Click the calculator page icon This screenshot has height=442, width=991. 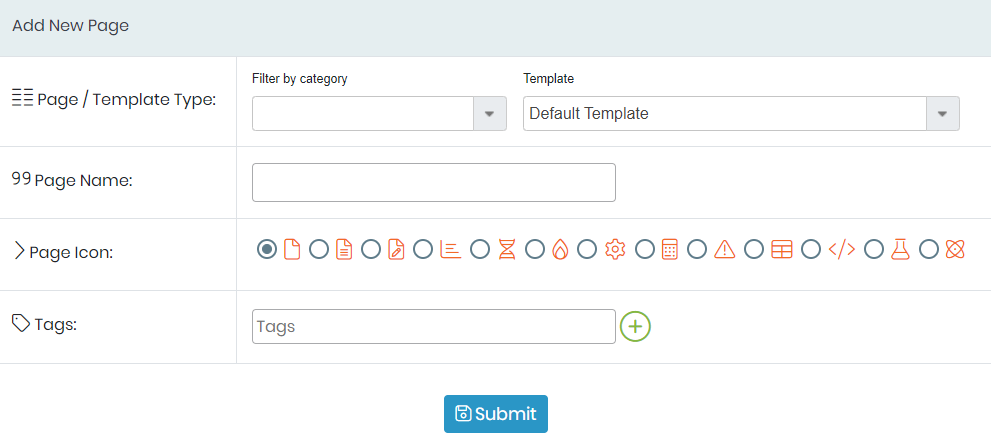click(670, 249)
